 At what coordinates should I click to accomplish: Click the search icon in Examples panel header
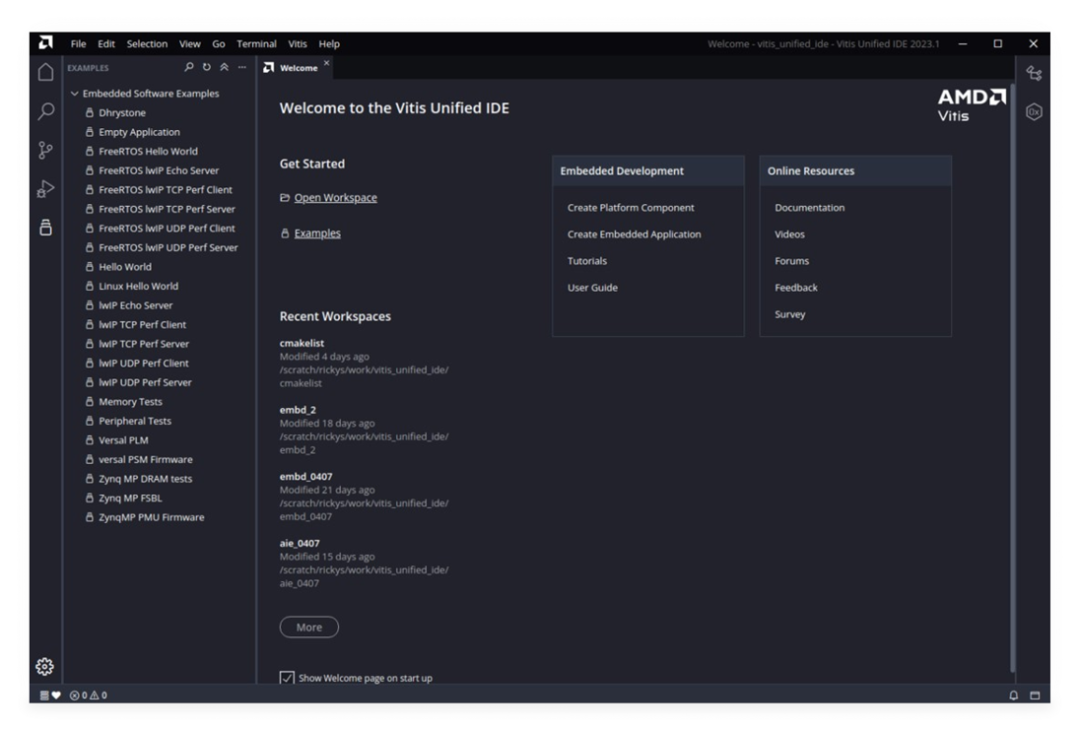[189, 67]
